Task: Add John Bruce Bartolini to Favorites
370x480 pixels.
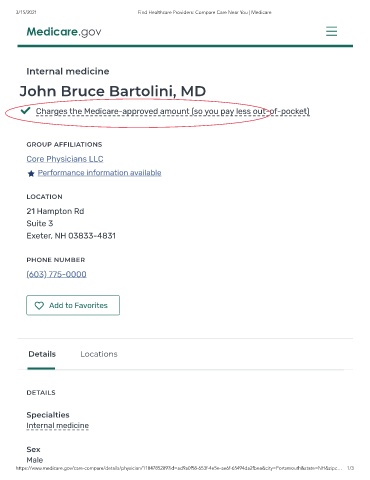Action: coord(73,305)
